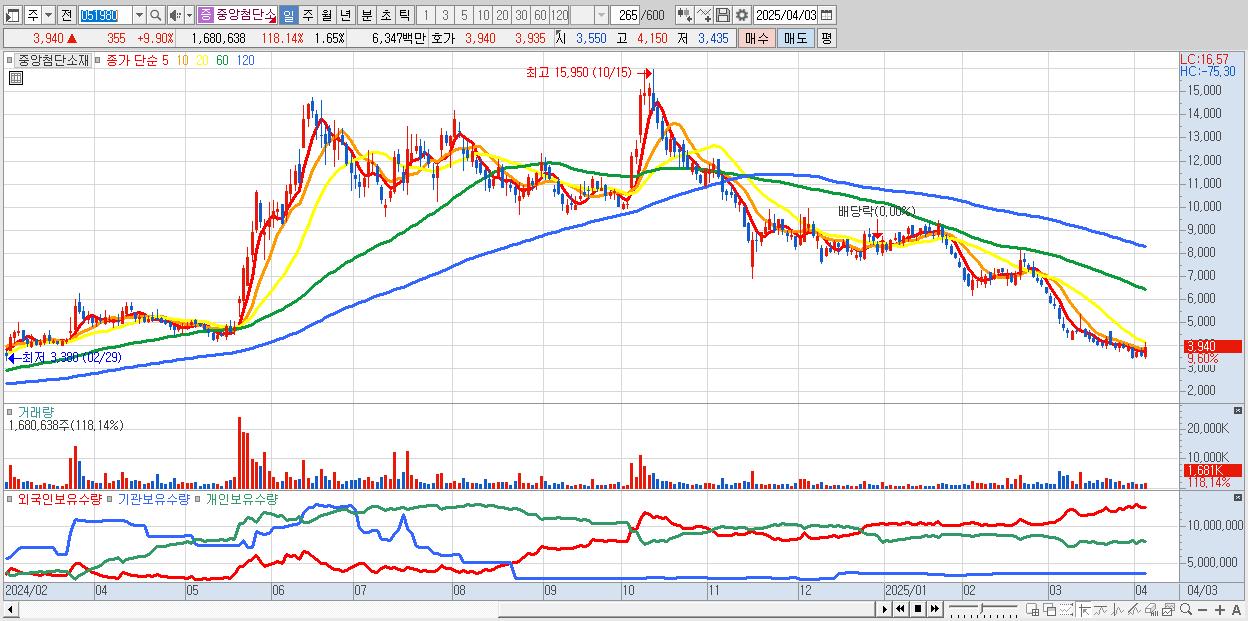
Task: Click the rewind button in playback controls
Action: [x=900, y=609]
